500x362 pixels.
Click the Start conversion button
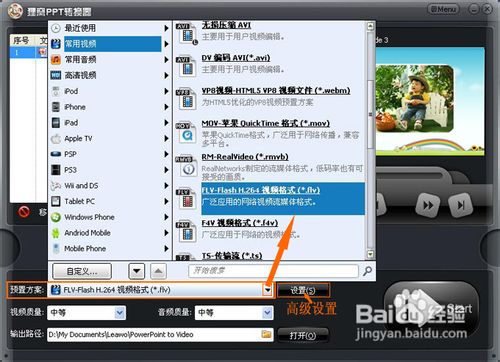coord(432,308)
